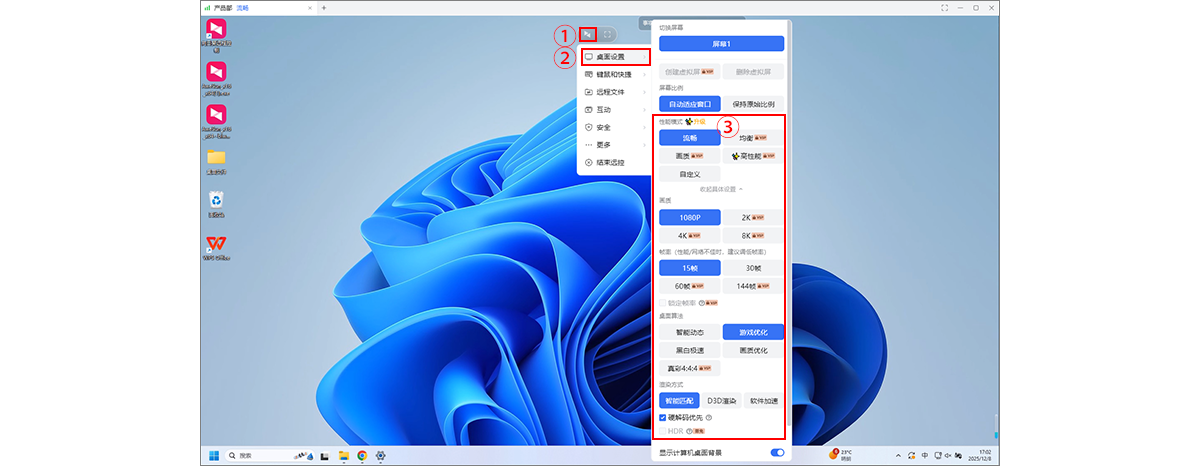Choose 游戏优化 desktop algorithm

pyautogui.click(x=753, y=332)
